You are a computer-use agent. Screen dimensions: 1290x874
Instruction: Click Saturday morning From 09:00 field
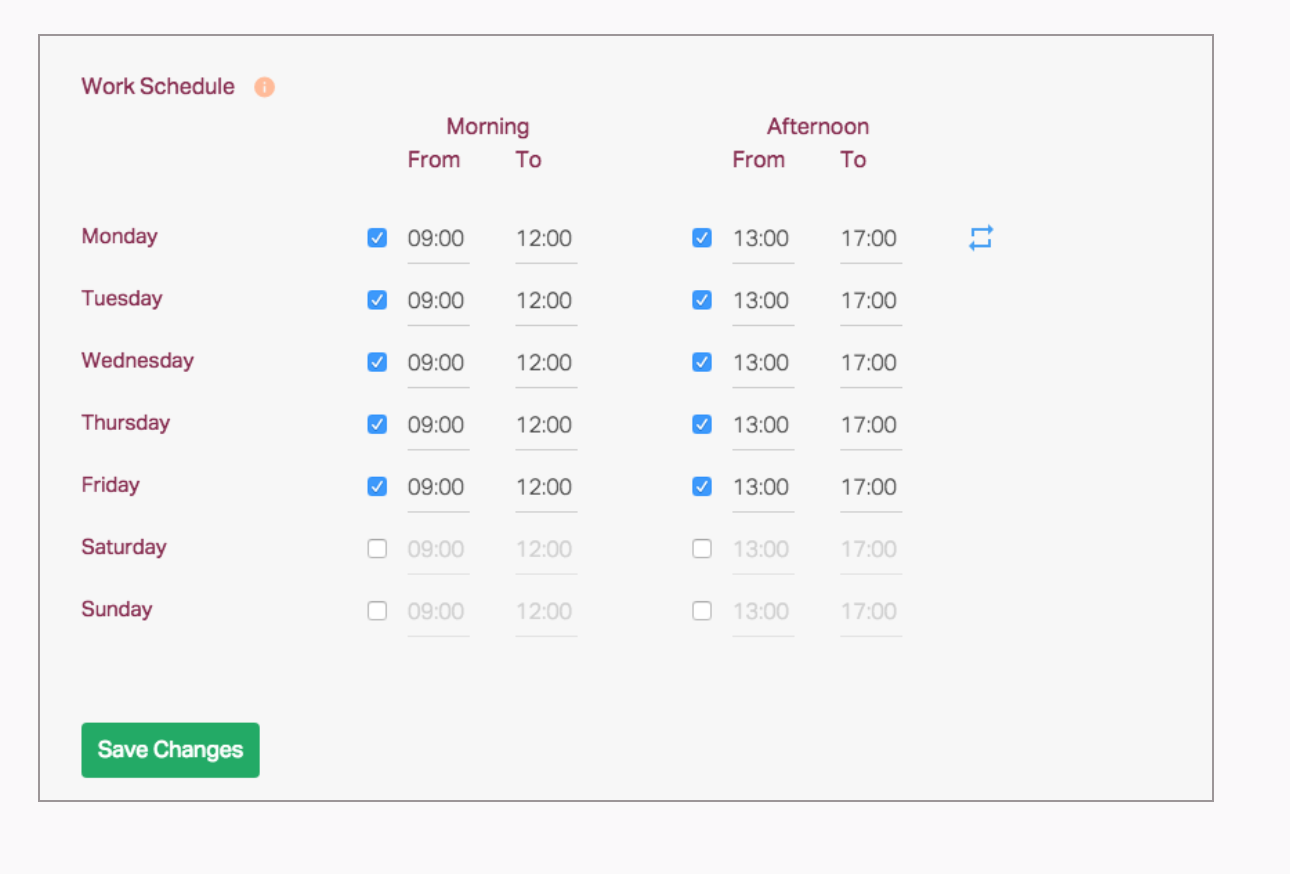pos(438,550)
